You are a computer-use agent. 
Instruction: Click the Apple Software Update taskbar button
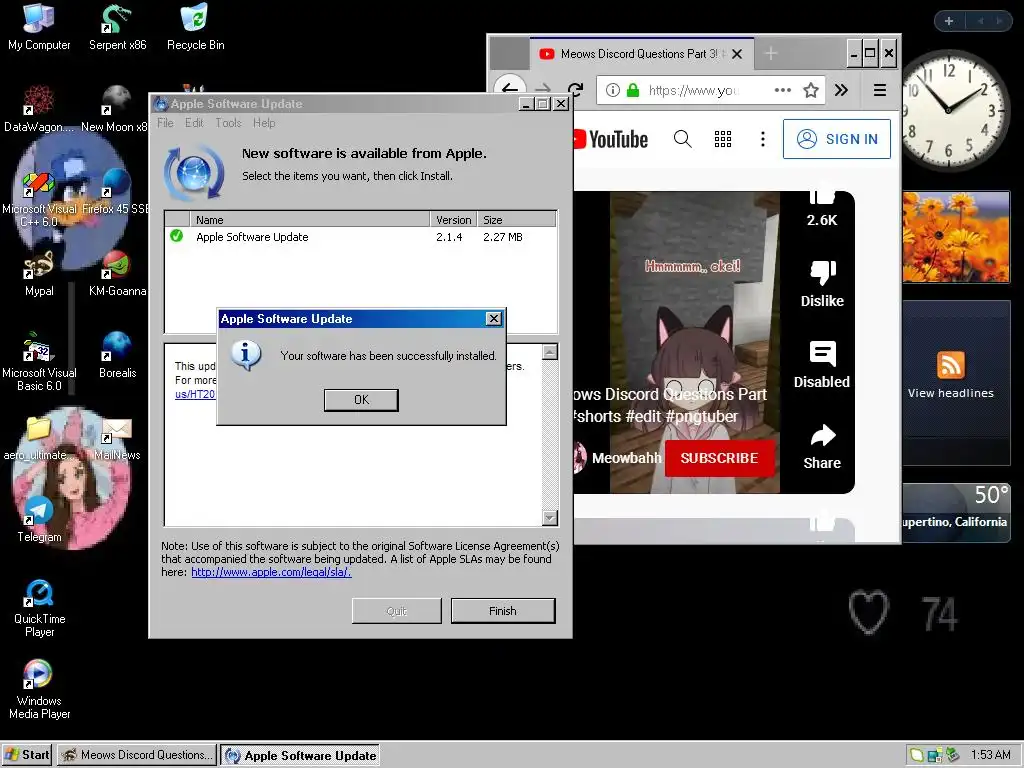point(300,755)
